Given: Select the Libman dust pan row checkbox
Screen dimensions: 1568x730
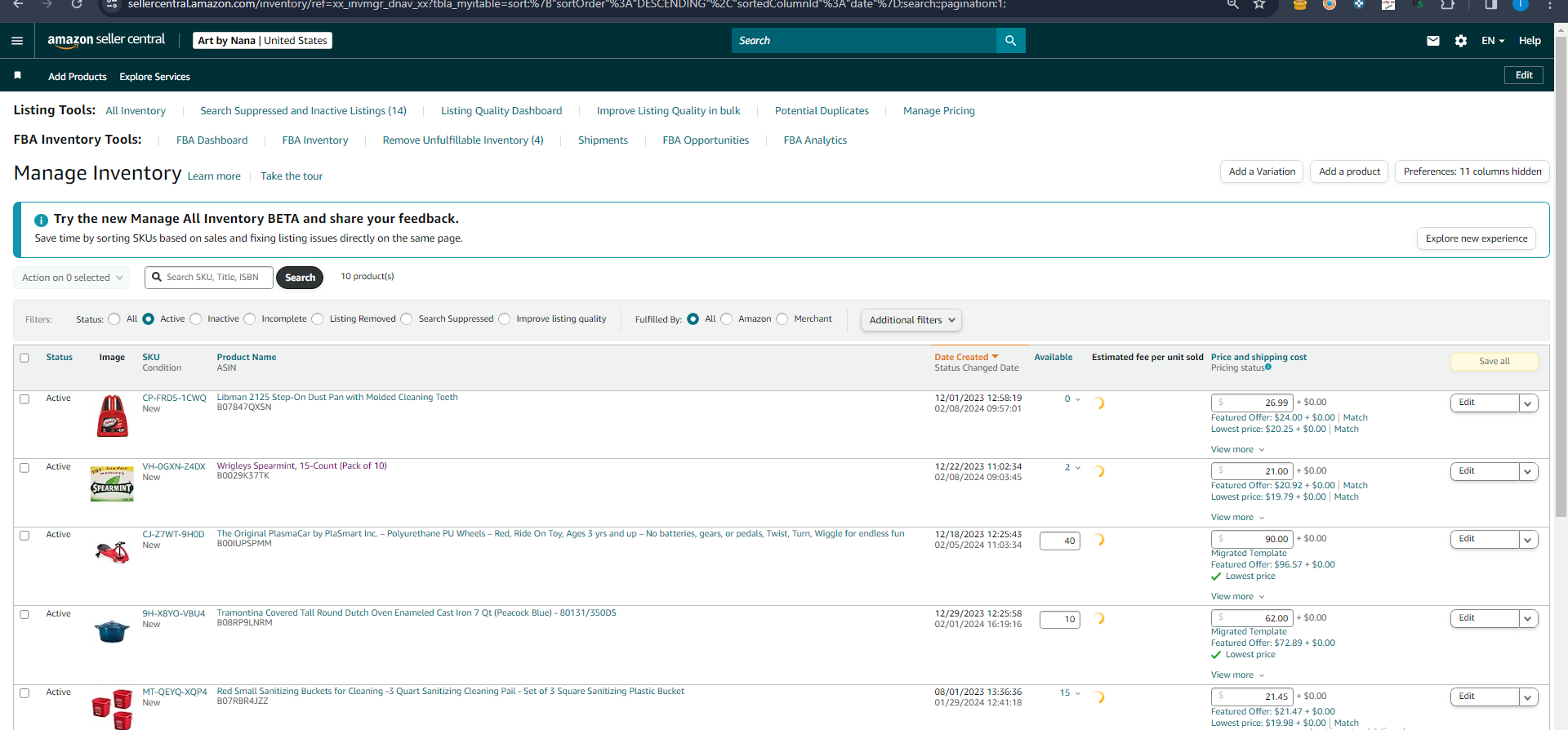Looking at the screenshot, I should [x=24, y=399].
